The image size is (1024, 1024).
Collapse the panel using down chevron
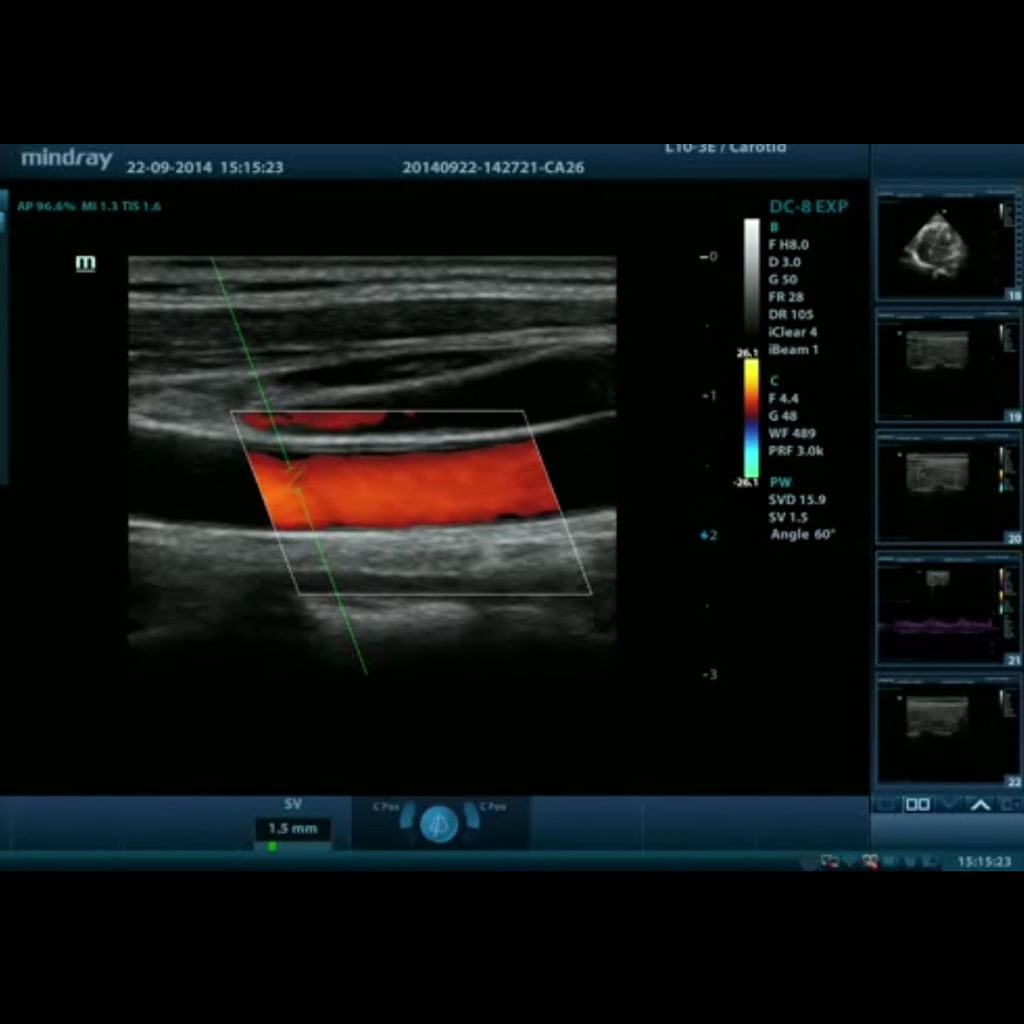point(949,804)
